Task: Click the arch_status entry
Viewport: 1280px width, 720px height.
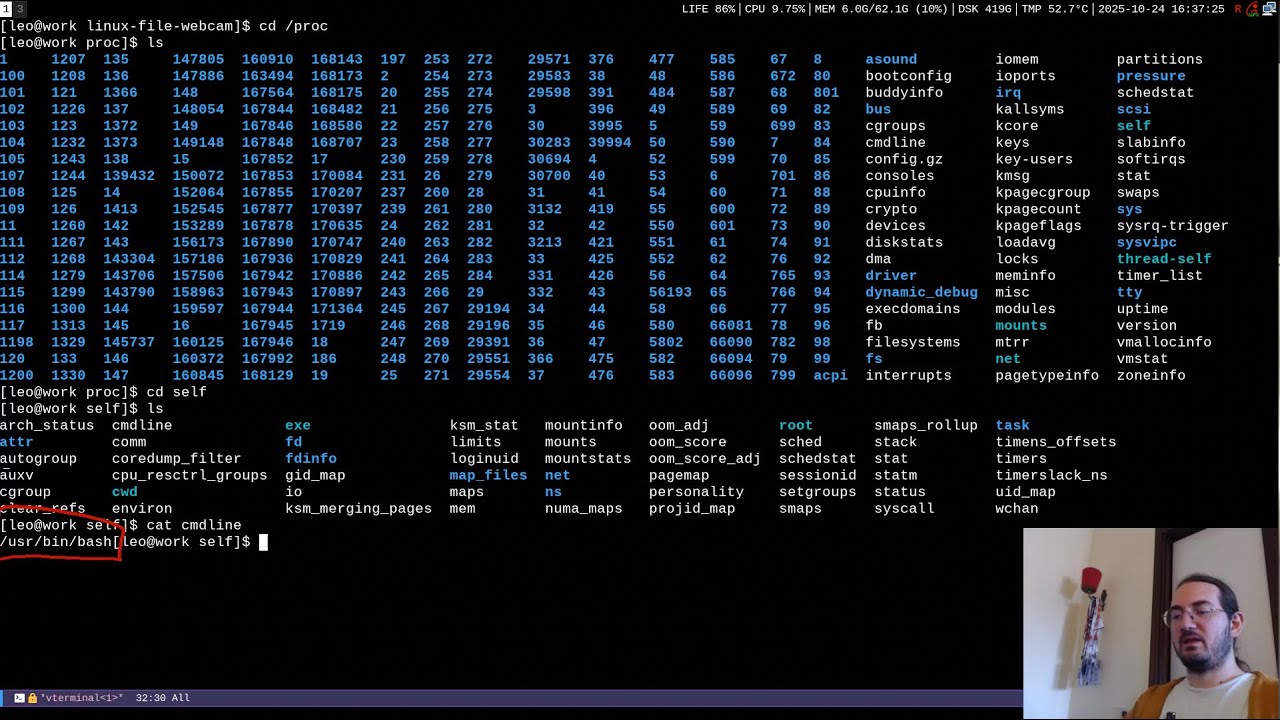Action: click(x=47, y=426)
